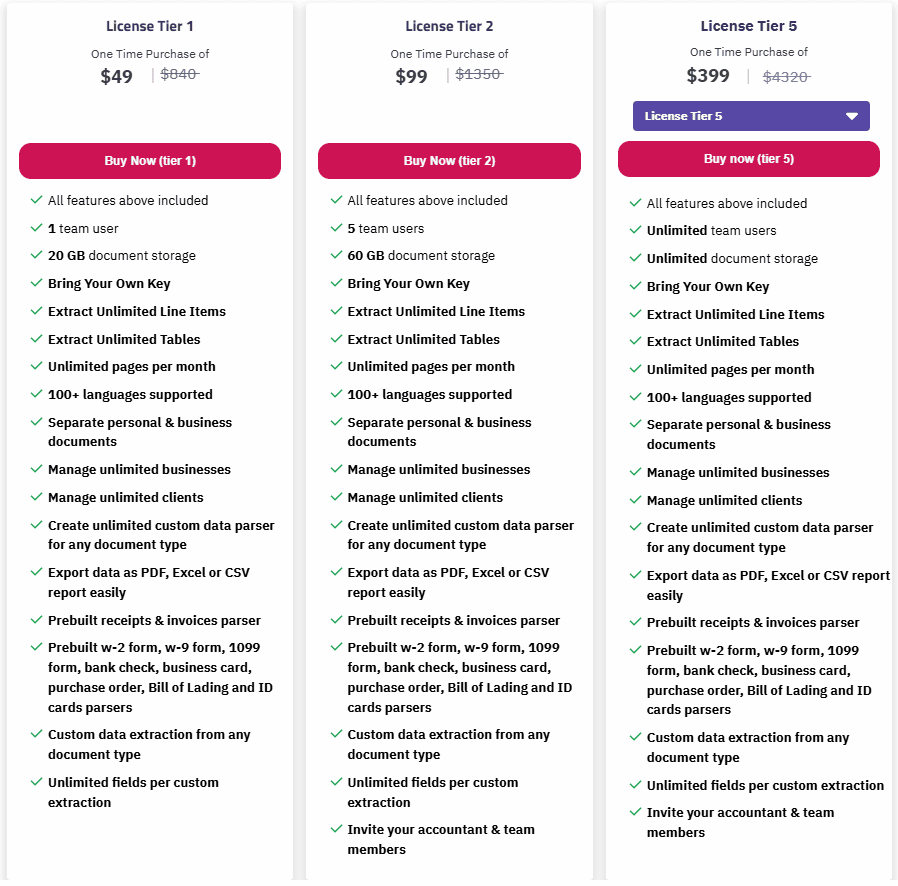
Task: Click Tier 2 "Invite your accountant" checkmark
Action: (336, 830)
